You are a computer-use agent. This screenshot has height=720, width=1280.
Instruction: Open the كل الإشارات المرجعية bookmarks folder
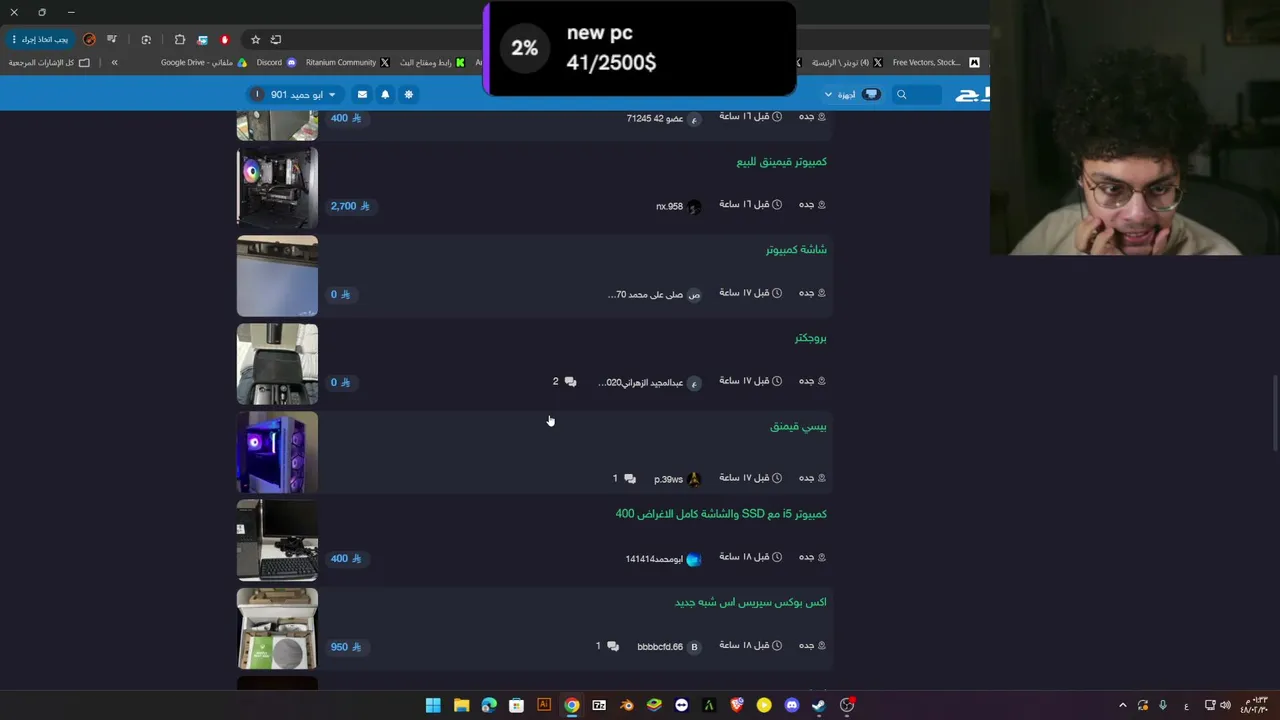click(49, 62)
